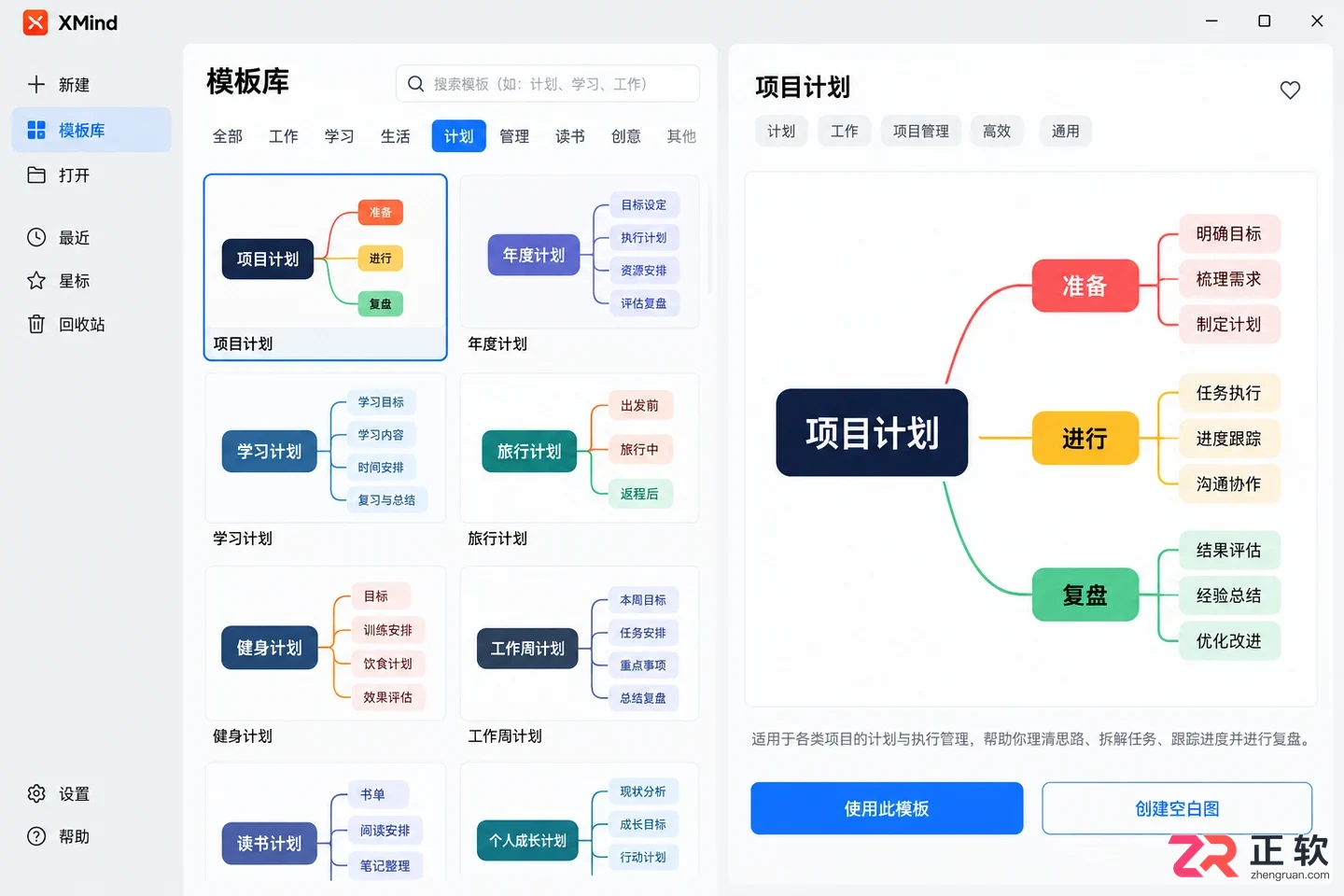Click the 优化改进 subnode in preview

[x=1229, y=641]
